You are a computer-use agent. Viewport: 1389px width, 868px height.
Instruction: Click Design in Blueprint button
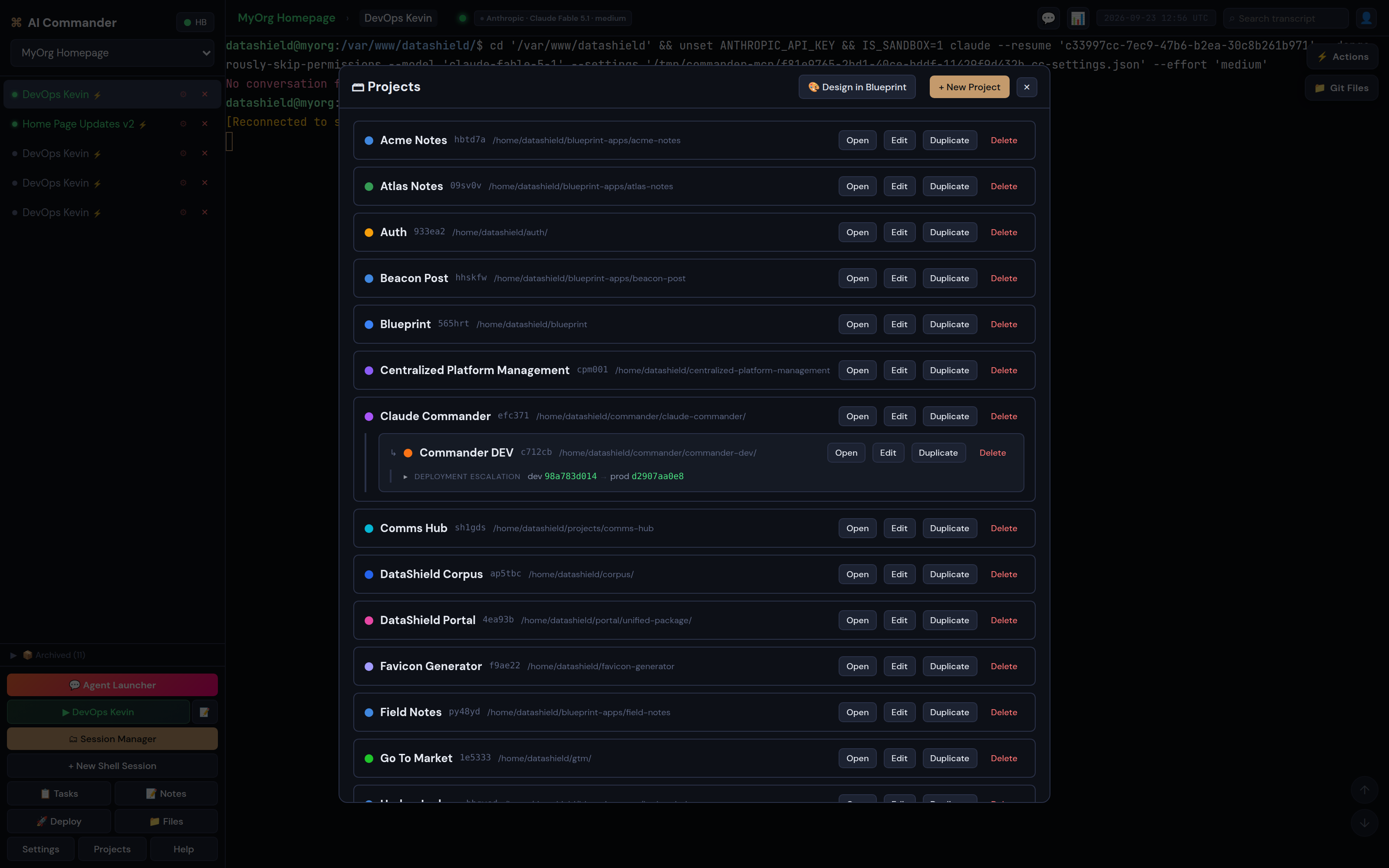click(857, 87)
